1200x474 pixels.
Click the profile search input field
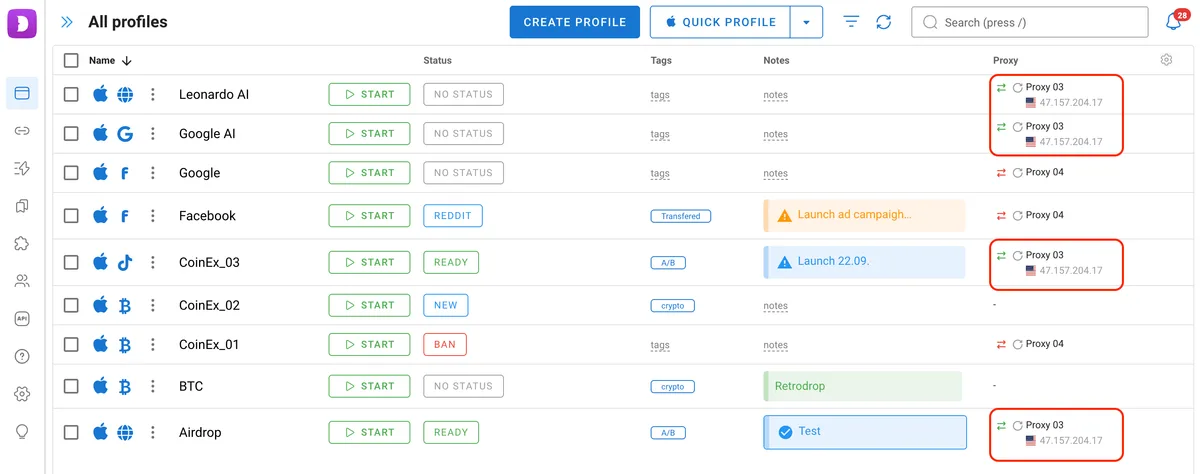click(1029, 22)
